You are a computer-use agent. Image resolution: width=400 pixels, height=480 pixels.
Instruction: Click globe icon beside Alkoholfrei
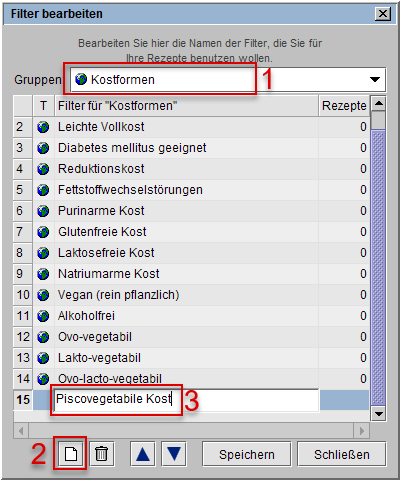[43, 316]
